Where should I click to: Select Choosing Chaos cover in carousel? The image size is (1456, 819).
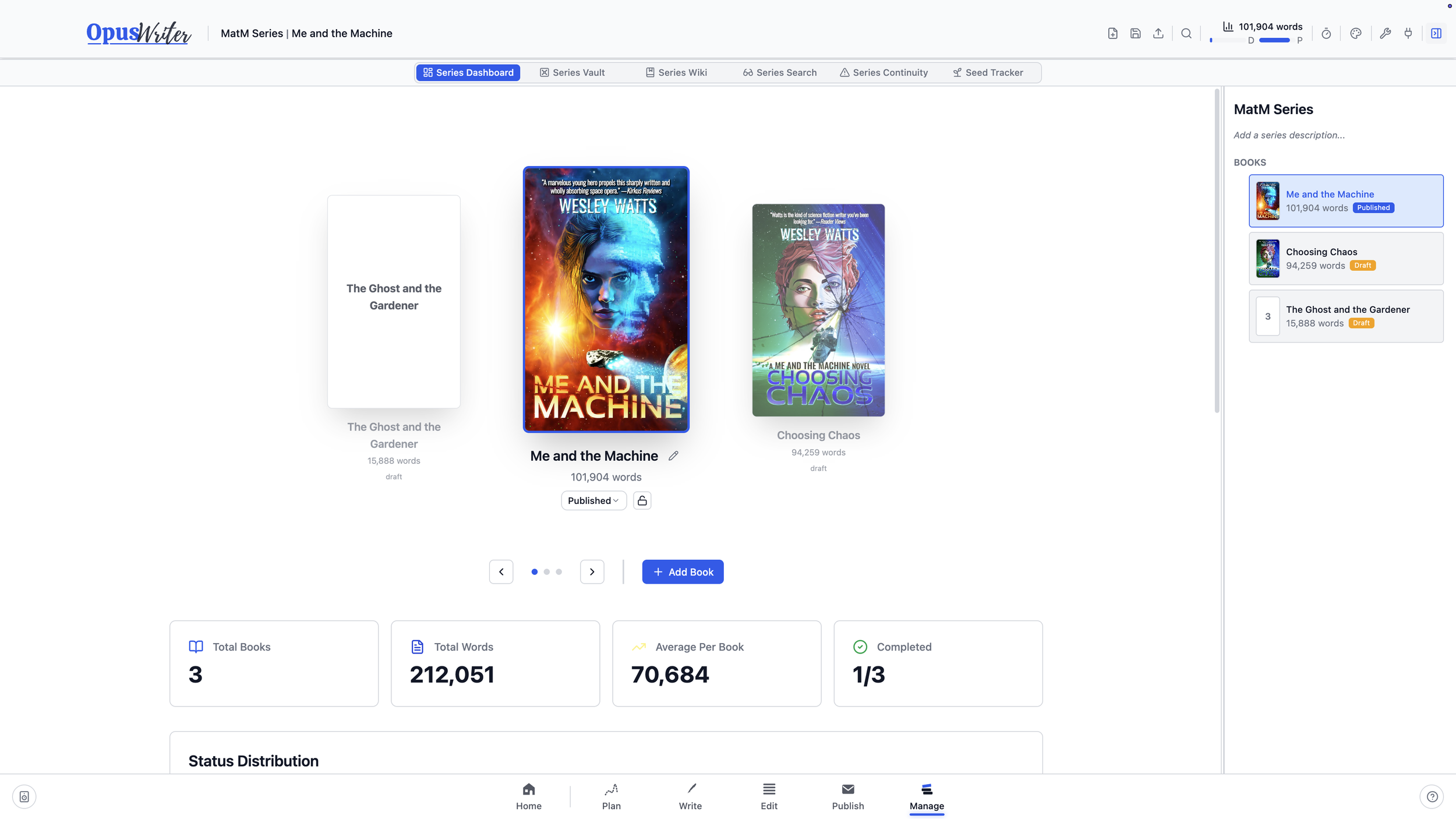(x=818, y=310)
